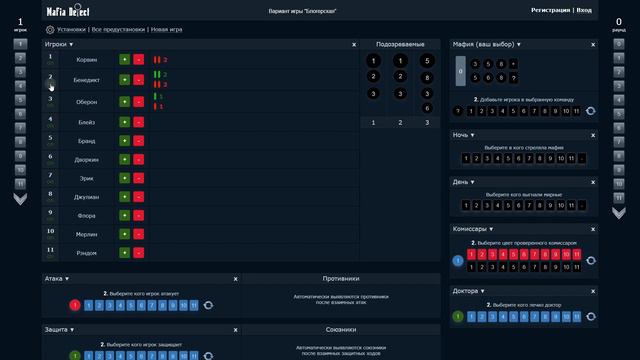This screenshot has width=640, height=360.
Task: Click the Вход link
Action: point(584,10)
